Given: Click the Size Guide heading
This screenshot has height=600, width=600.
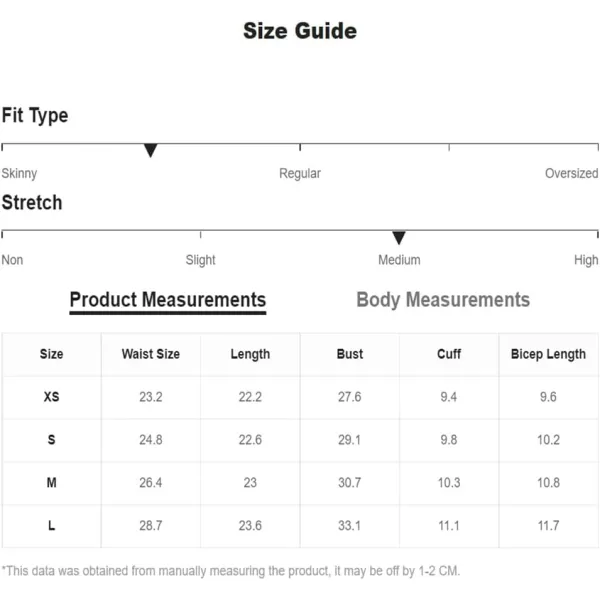Looking at the screenshot, I should point(300,31).
